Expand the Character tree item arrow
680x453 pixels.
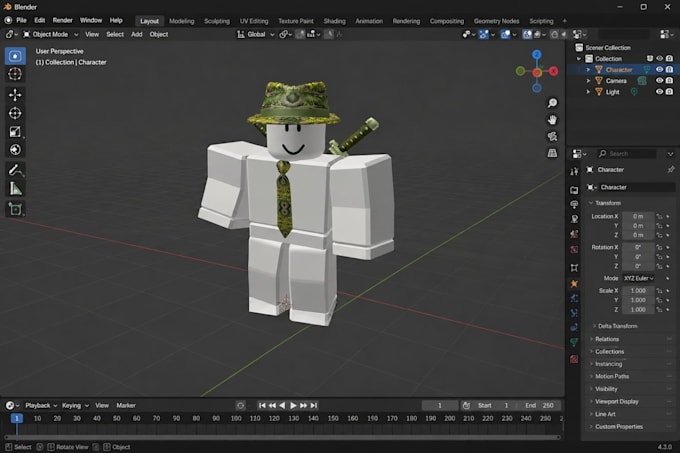click(588, 70)
